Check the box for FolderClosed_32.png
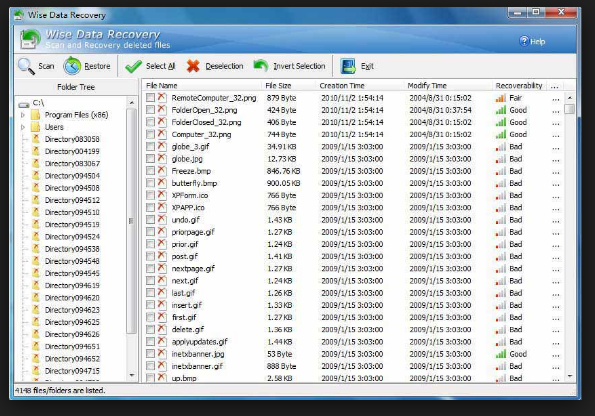595x416 pixels. [x=150, y=122]
